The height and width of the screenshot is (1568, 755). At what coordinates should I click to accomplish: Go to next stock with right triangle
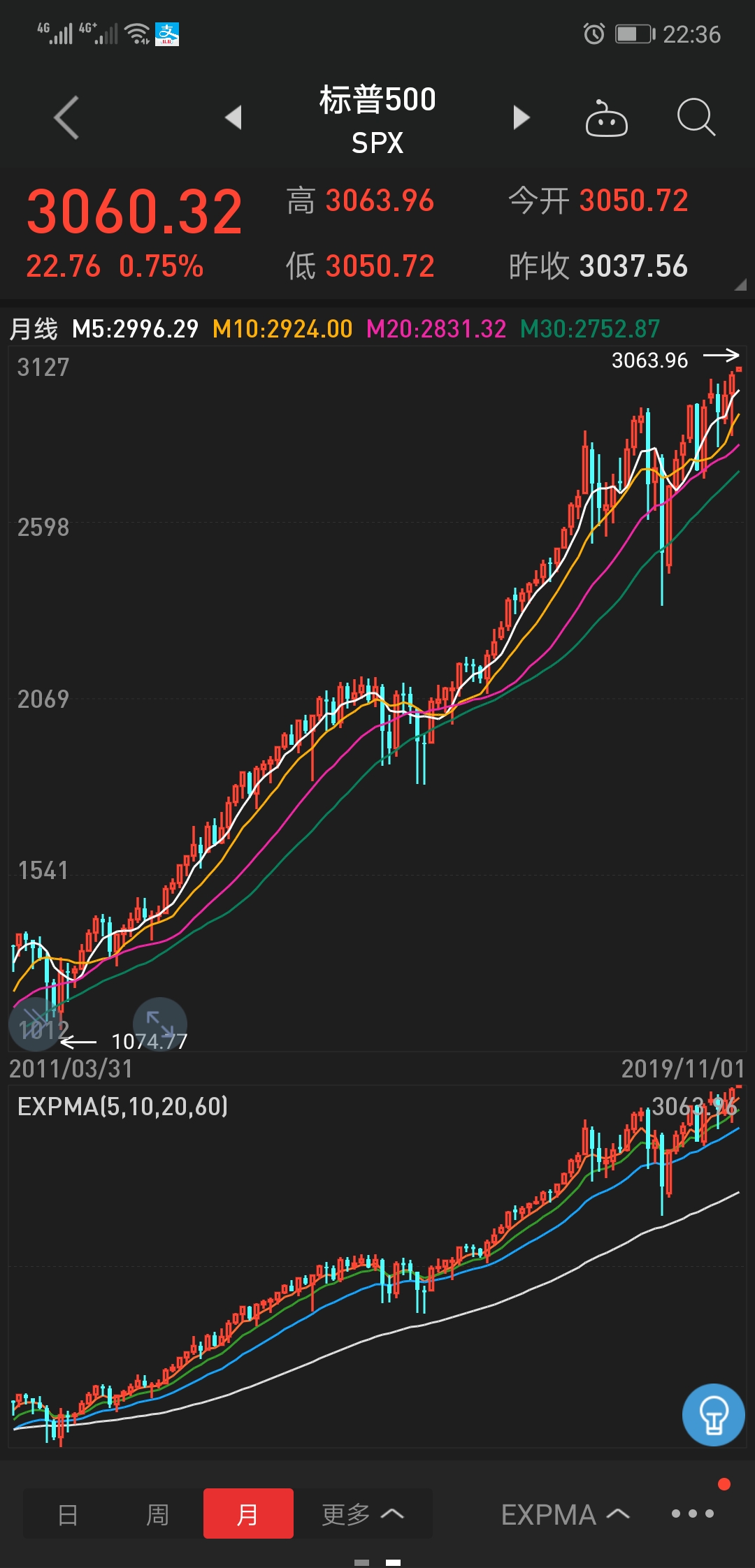tap(521, 117)
